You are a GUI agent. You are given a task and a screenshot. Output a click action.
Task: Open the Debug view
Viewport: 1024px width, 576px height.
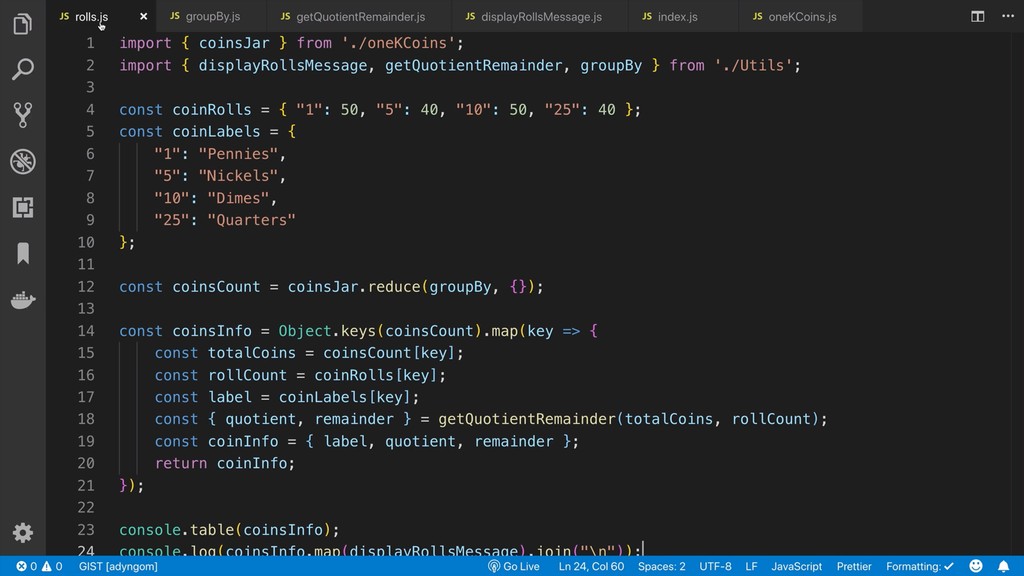point(22,161)
